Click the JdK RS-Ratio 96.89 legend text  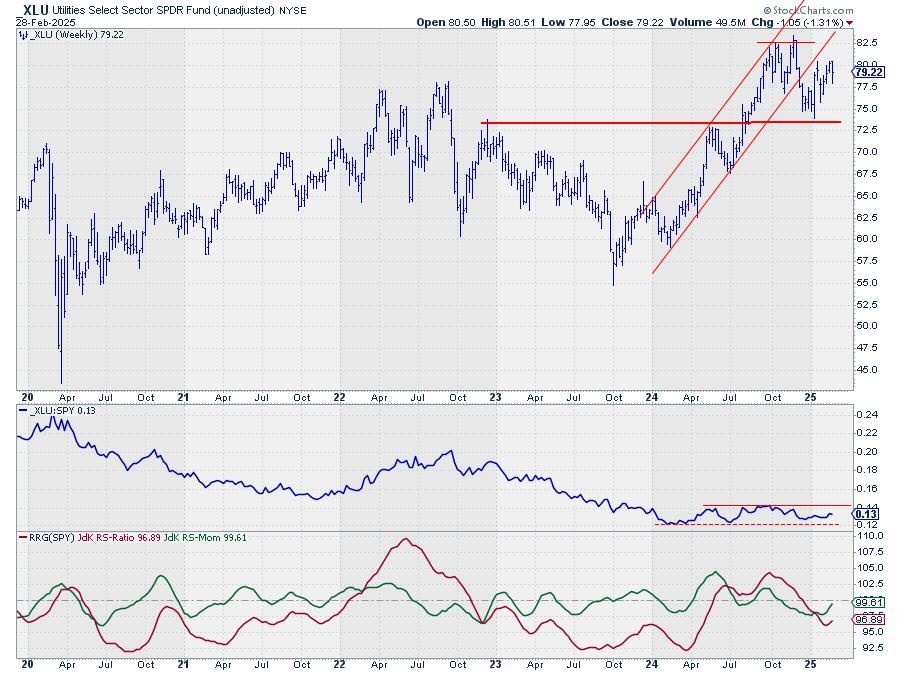[x=124, y=537]
